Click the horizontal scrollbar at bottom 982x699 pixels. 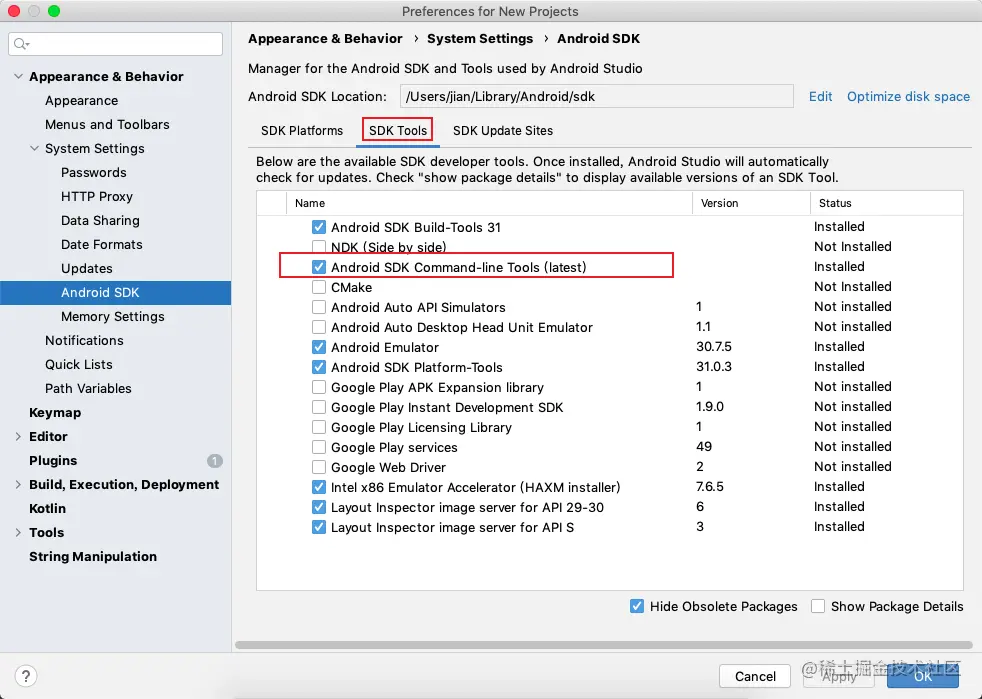click(x=604, y=645)
